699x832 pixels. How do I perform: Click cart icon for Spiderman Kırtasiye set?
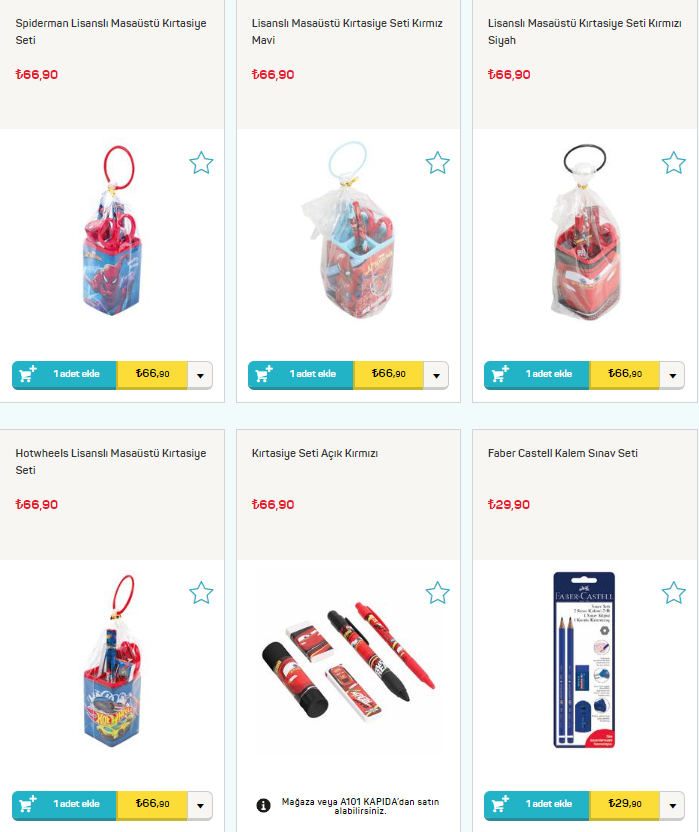pos(28,374)
